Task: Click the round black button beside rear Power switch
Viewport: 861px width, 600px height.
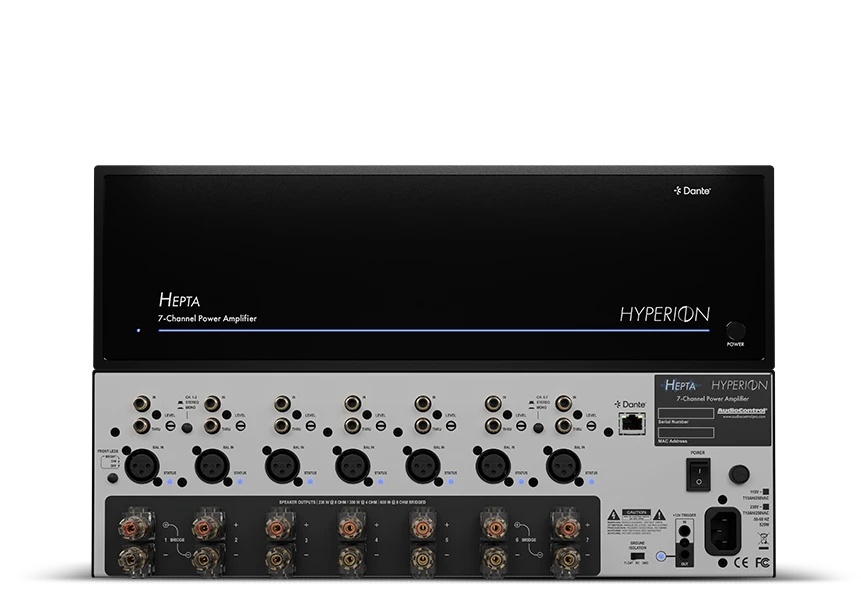Action: pyautogui.click(x=739, y=474)
